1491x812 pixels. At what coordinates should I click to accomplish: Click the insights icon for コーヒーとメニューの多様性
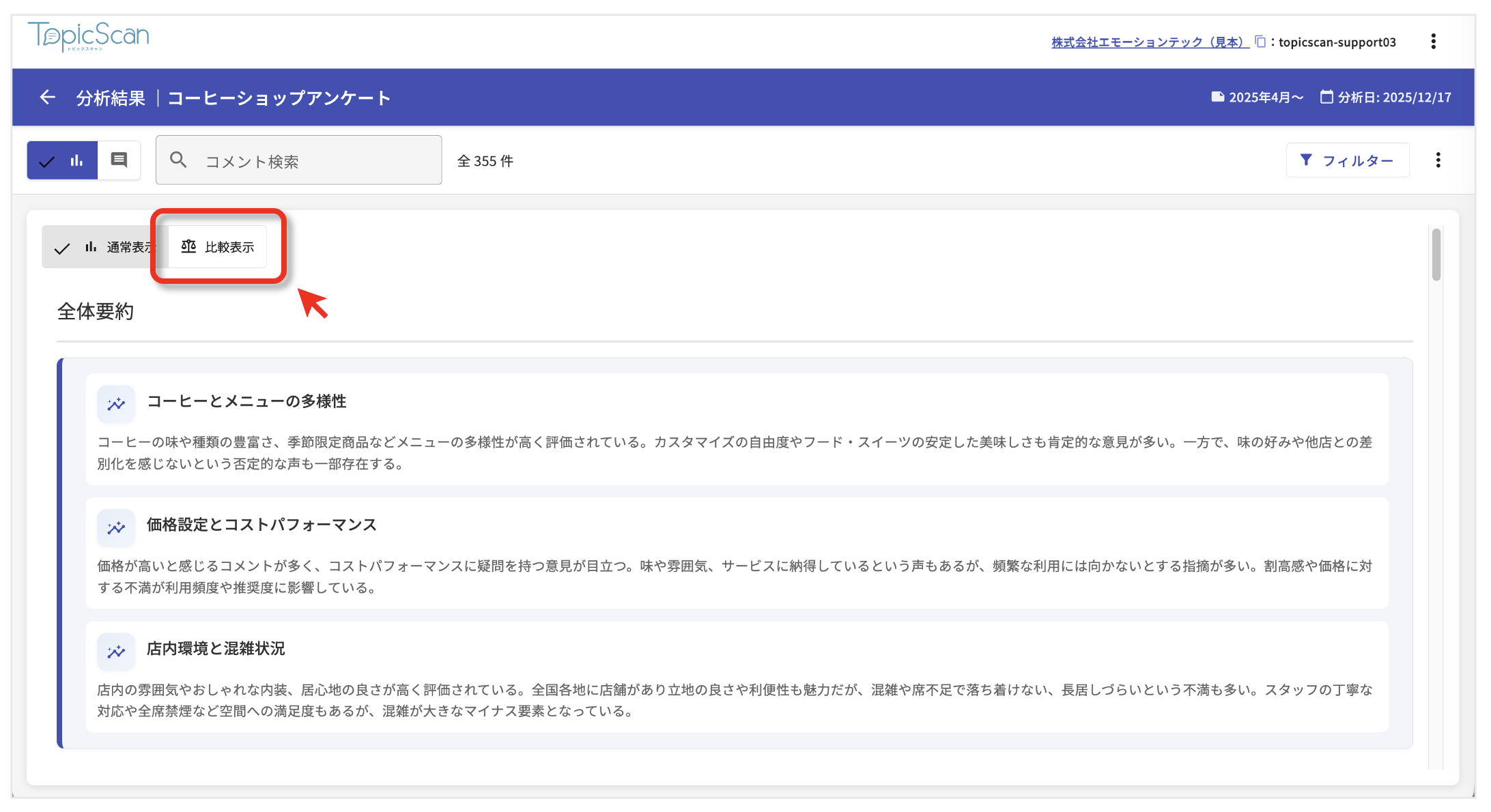(x=116, y=404)
